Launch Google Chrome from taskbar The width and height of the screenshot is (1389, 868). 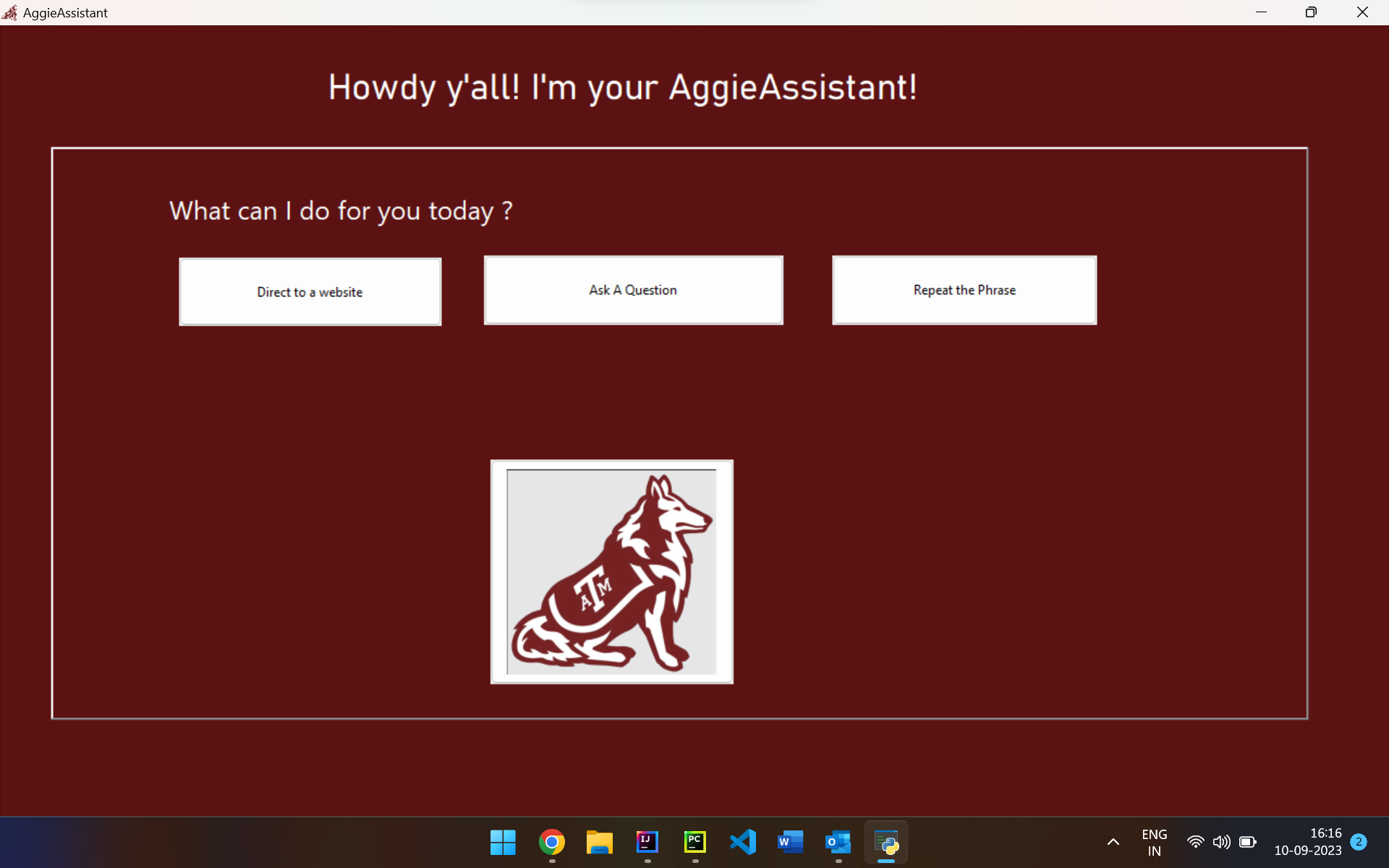(551, 842)
